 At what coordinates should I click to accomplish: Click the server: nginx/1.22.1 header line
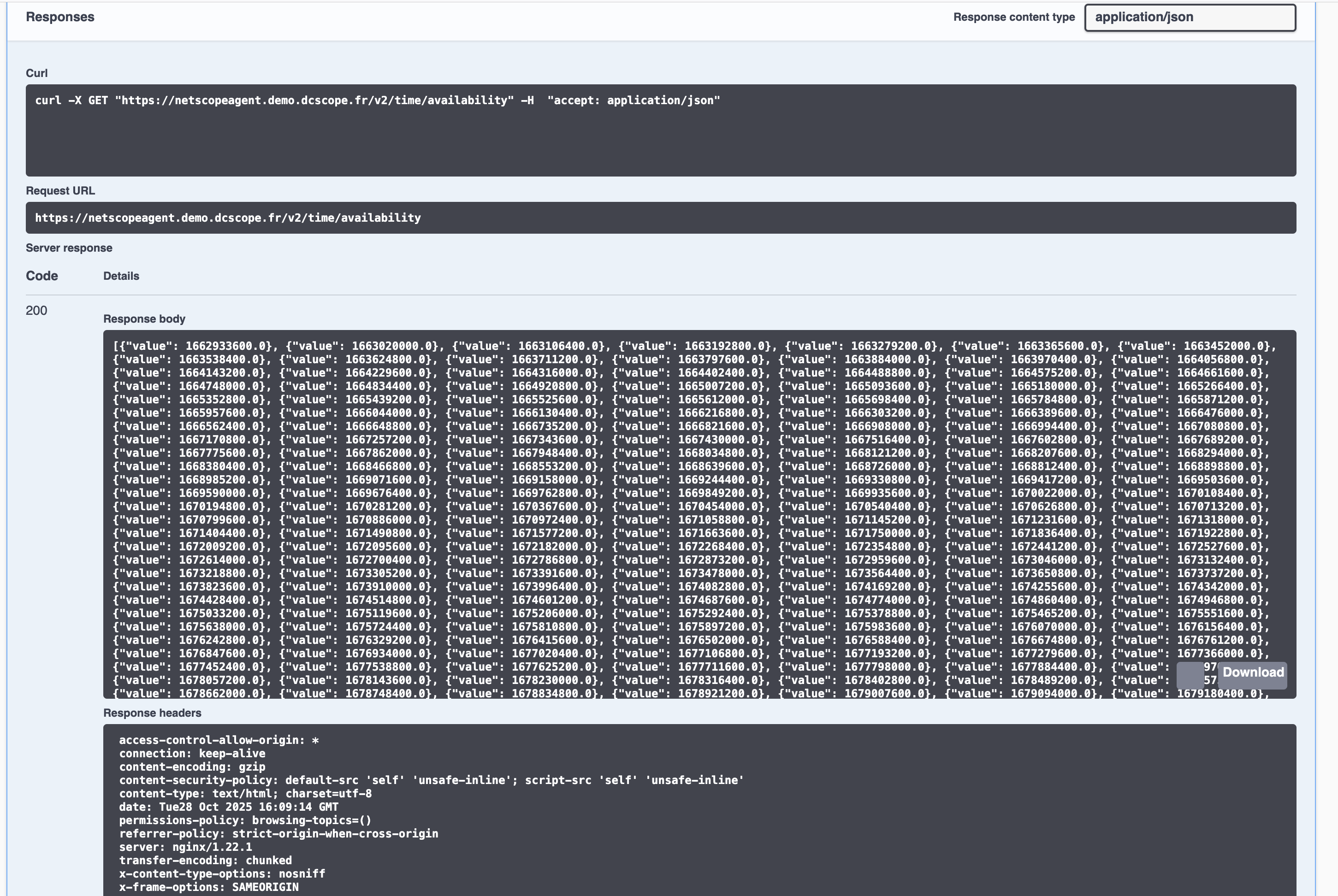pyautogui.click(x=185, y=847)
